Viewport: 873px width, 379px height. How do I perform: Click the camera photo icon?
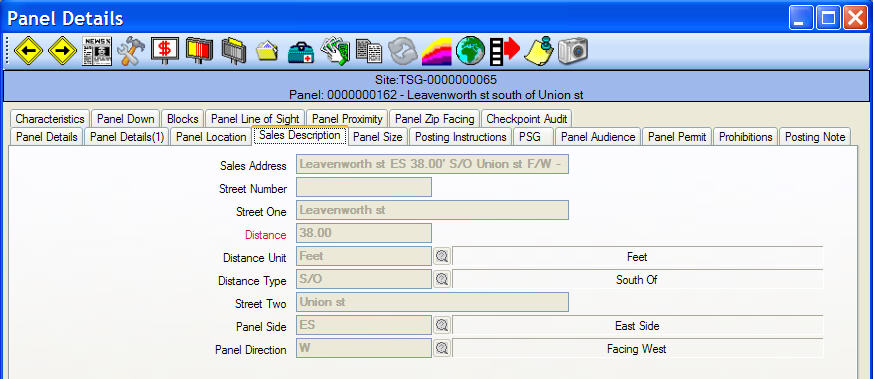pyautogui.click(x=573, y=52)
